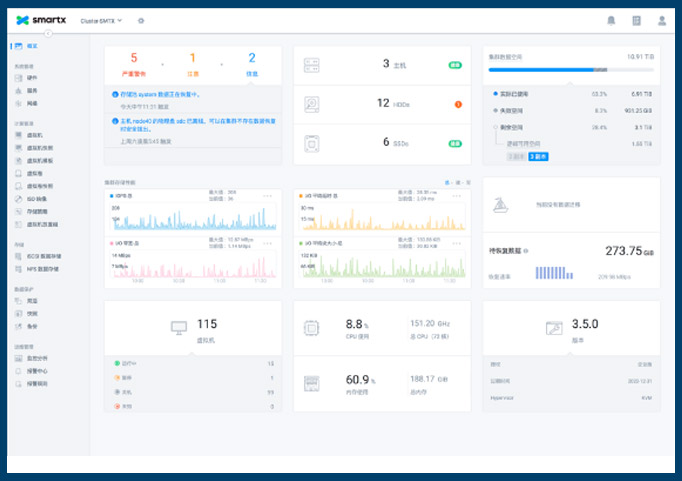Open the system data recovering alert link
Viewport: 682px width, 481px height.
pyautogui.click(x=160, y=94)
